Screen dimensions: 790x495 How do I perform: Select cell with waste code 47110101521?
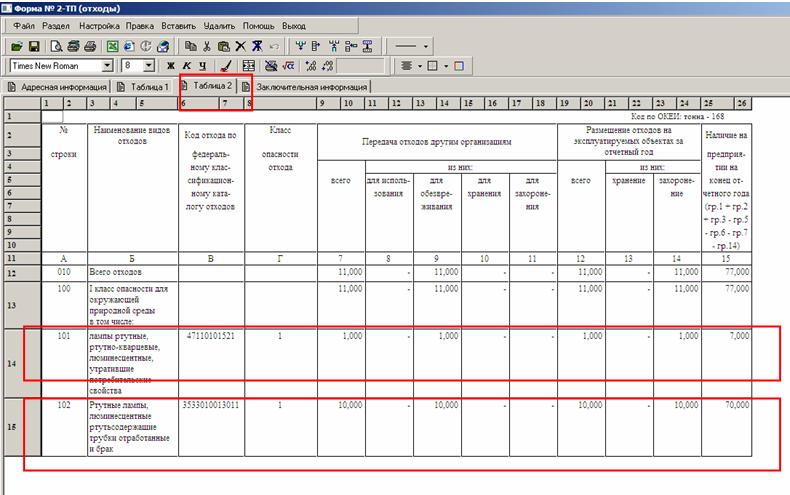click(x=209, y=337)
